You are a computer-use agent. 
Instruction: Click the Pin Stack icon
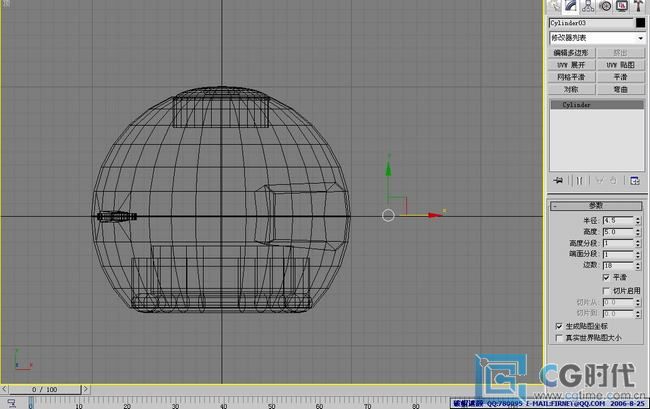point(558,181)
